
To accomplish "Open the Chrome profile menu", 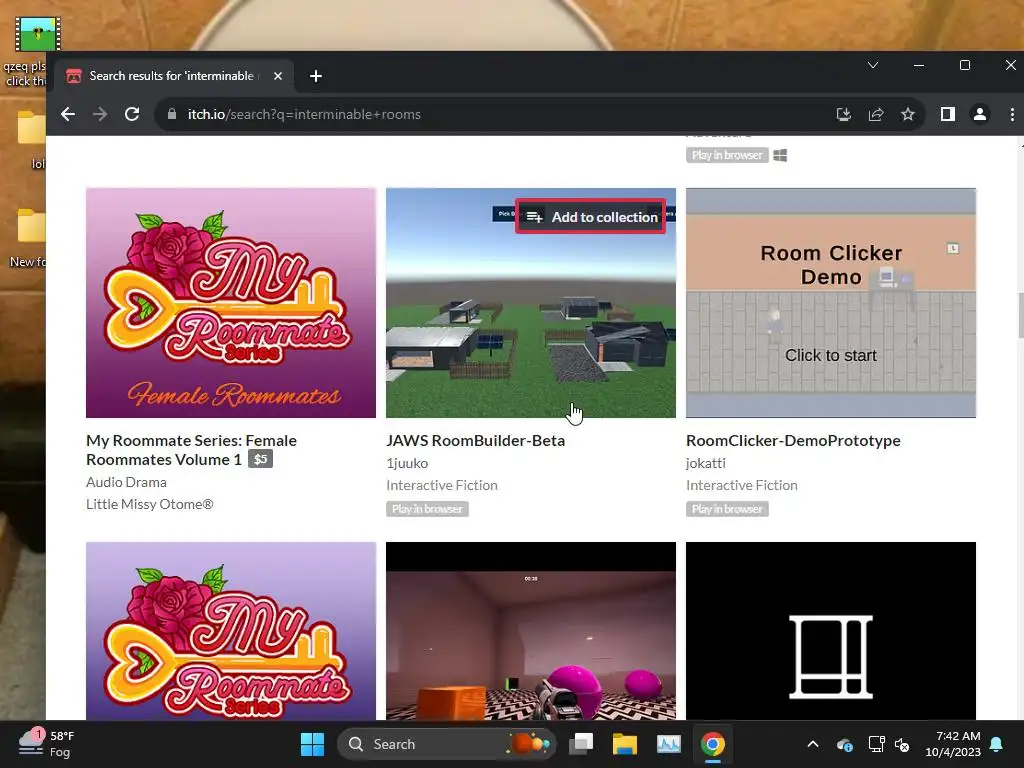I will [980, 114].
